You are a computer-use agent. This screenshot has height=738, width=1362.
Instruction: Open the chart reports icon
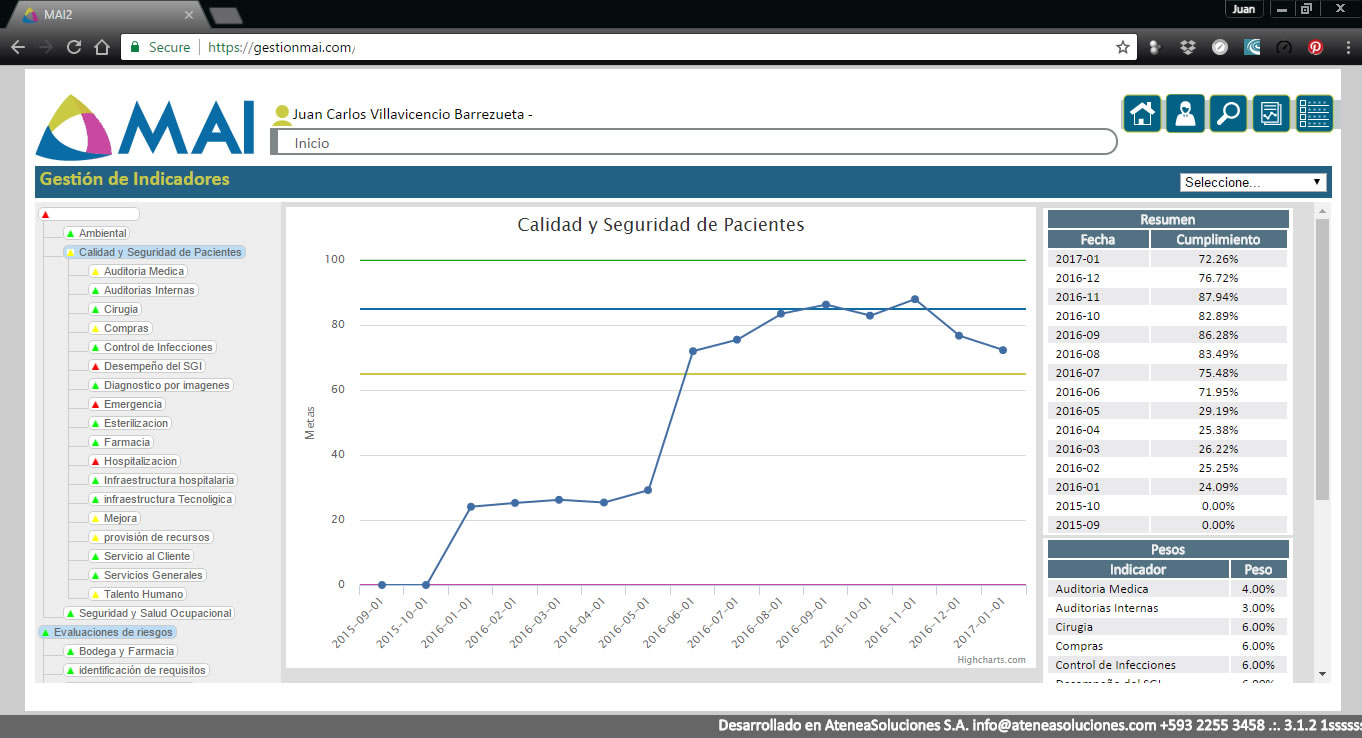1270,113
